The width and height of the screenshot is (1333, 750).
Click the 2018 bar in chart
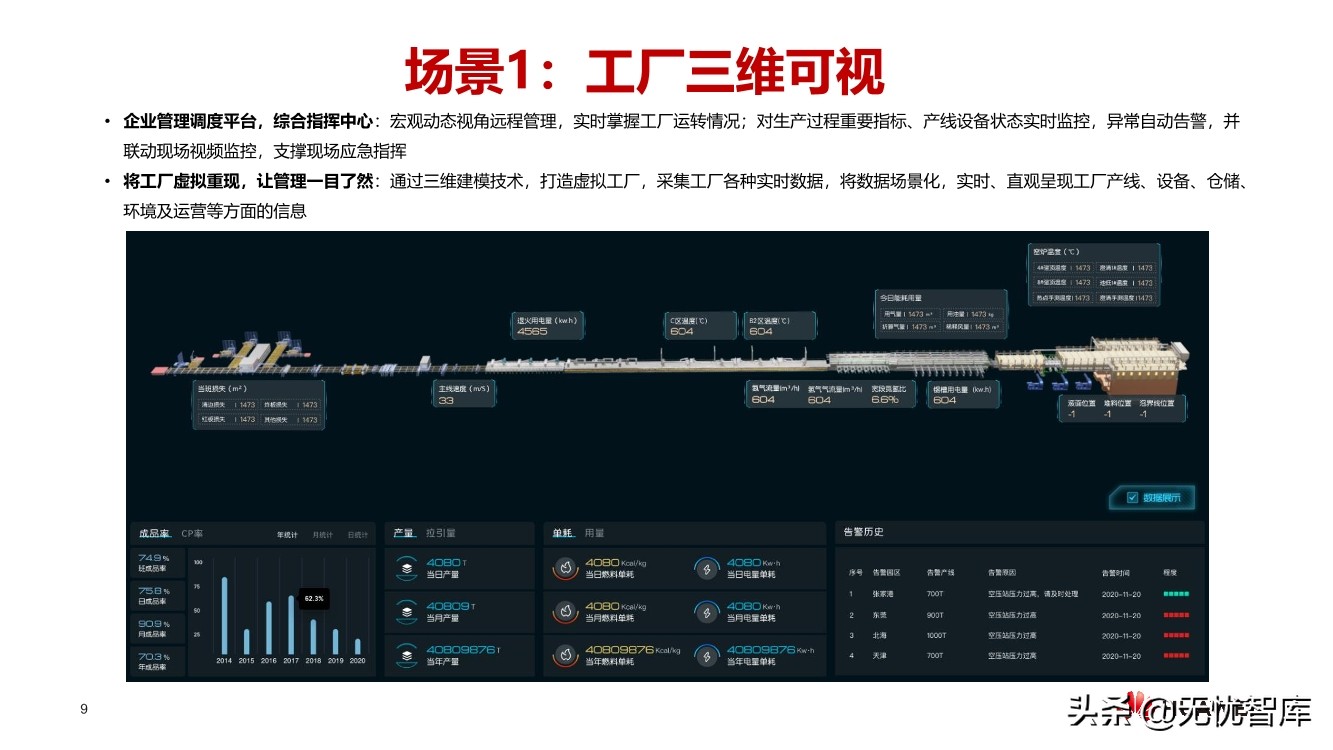pyautogui.click(x=313, y=637)
